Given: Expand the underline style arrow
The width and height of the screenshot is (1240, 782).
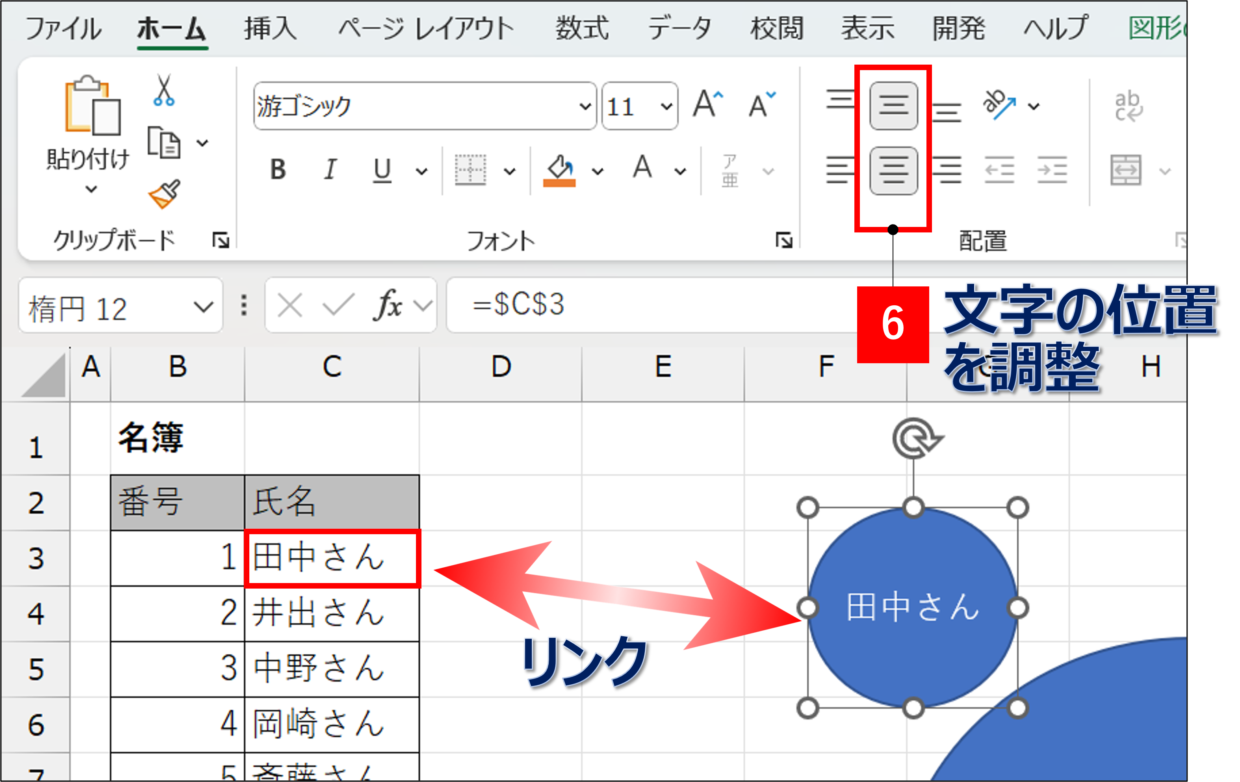Looking at the screenshot, I should click(421, 172).
